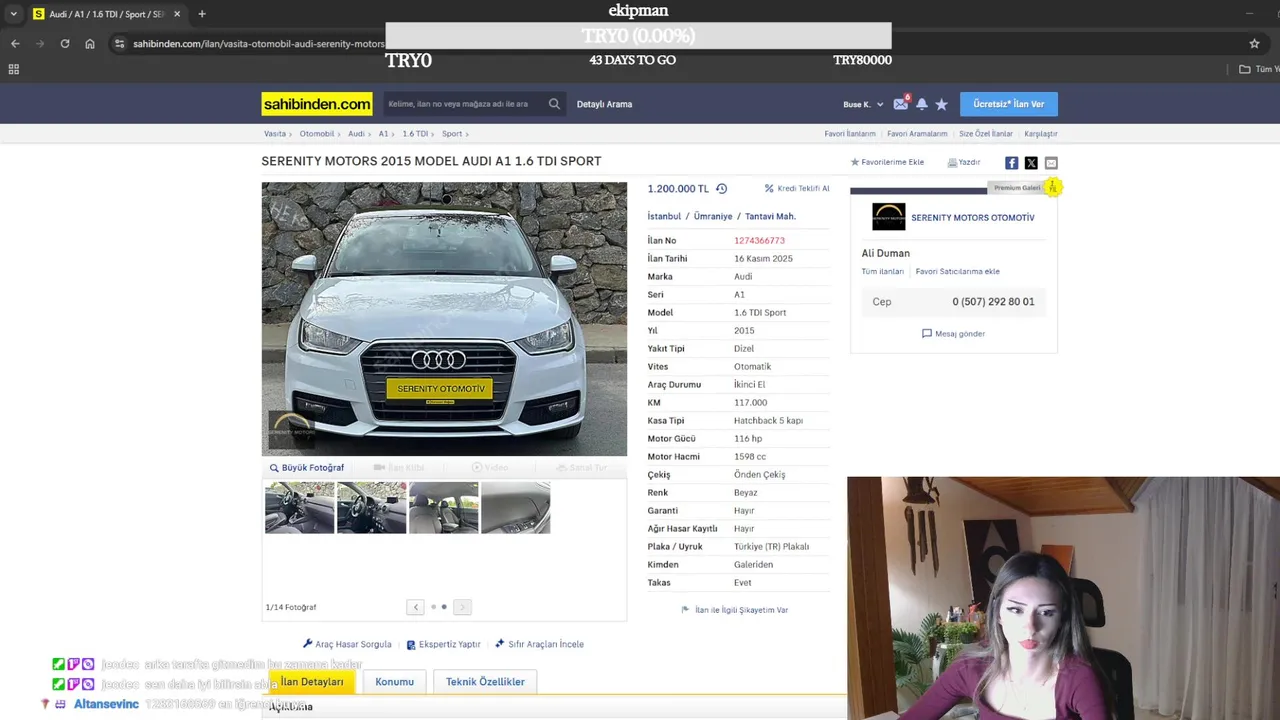The image size is (1280, 720).
Task: Click Audi breadcrumb link
Action: pos(356,134)
